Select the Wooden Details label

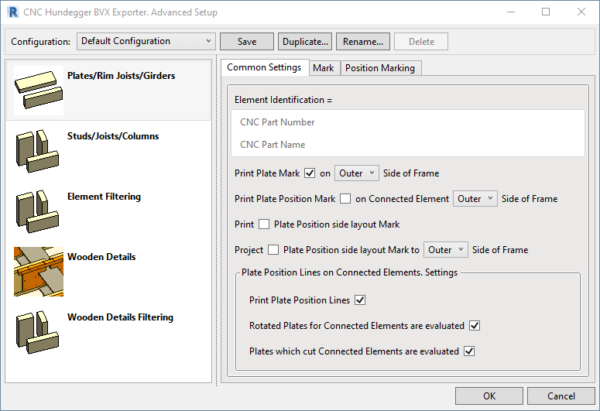click(x=101, y=257)
